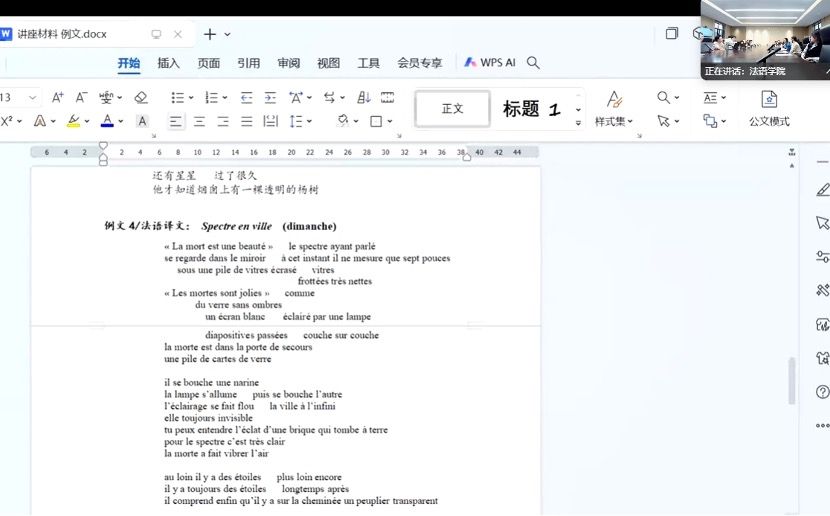Open the 审阅 ribbon tab
830x516 pixels.
click(288, 63)
